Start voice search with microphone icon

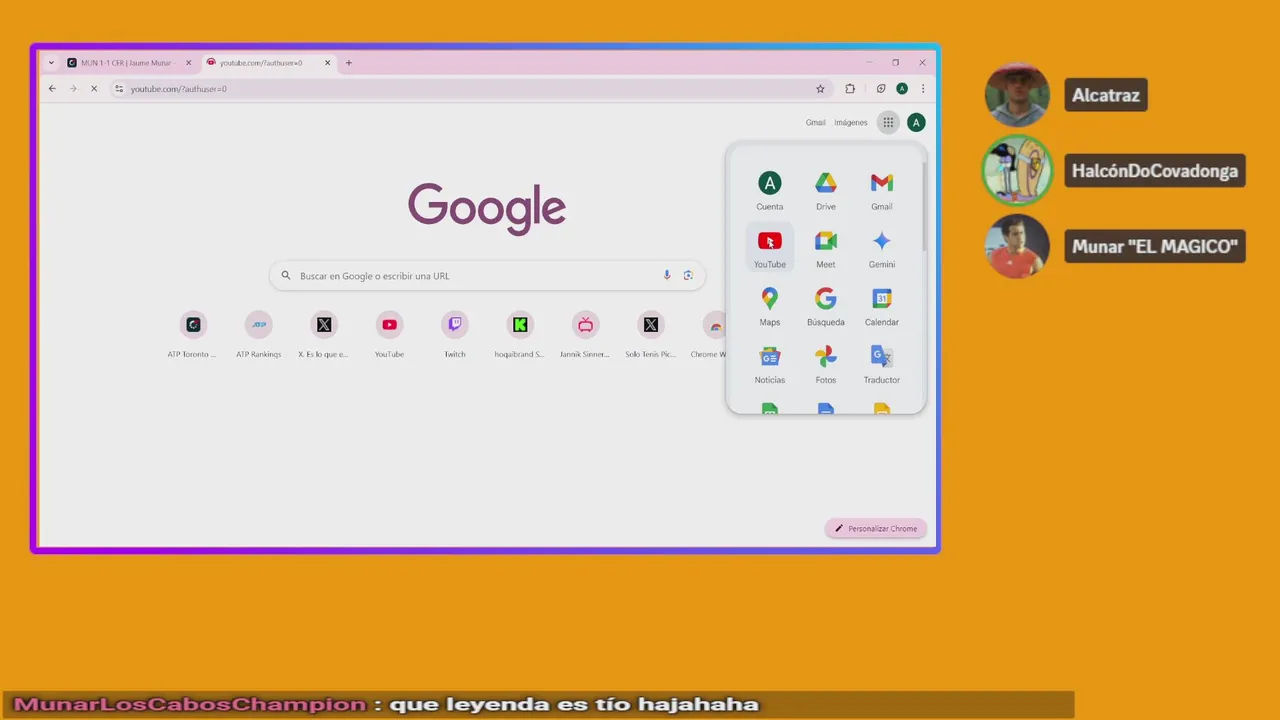click(x=667, y=275)
